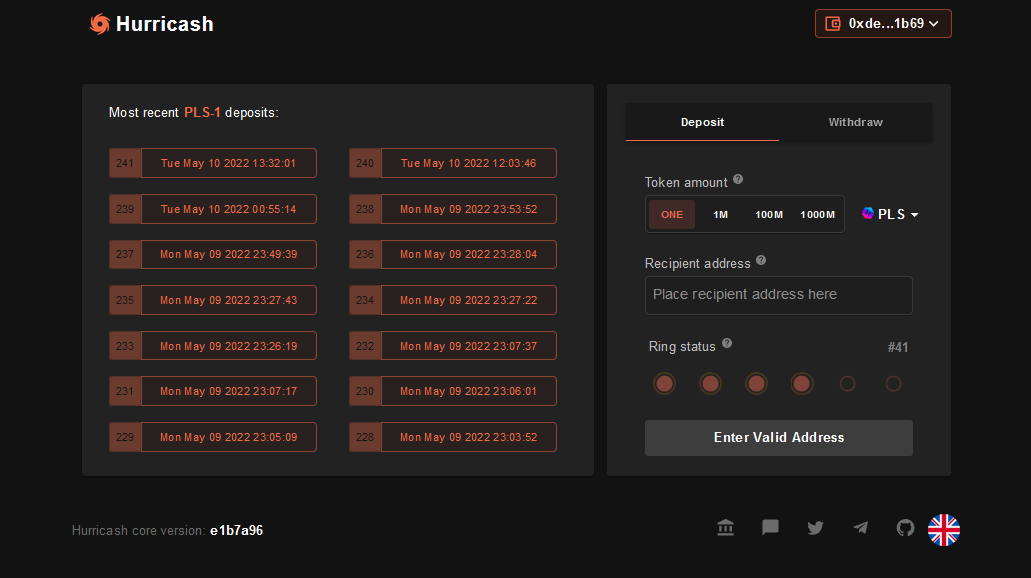Screen dimensions: 1031x578
Task: Click the wallet icon in address button
Action: [x=832, y=24]
